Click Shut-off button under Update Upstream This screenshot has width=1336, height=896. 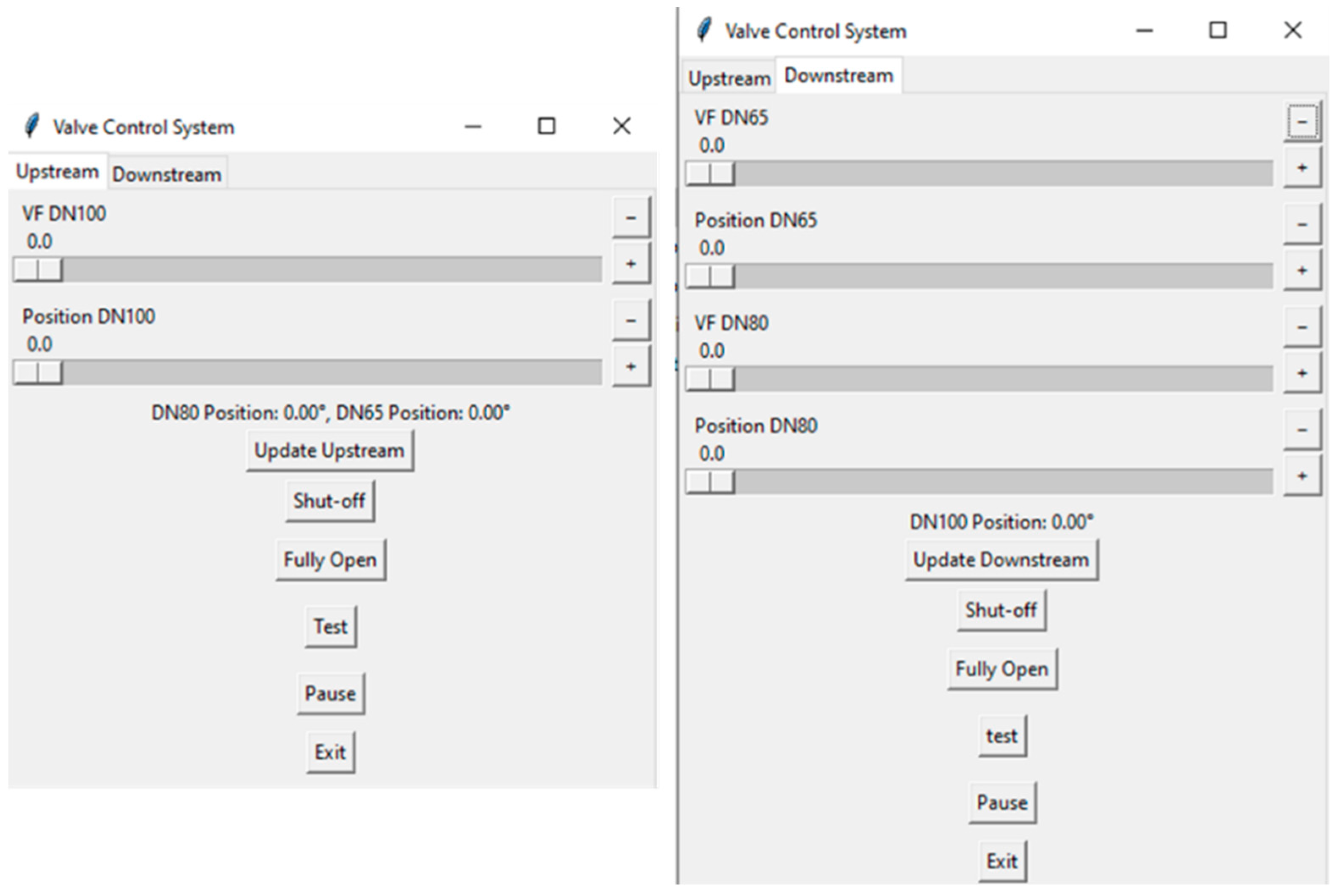point(329,501)
